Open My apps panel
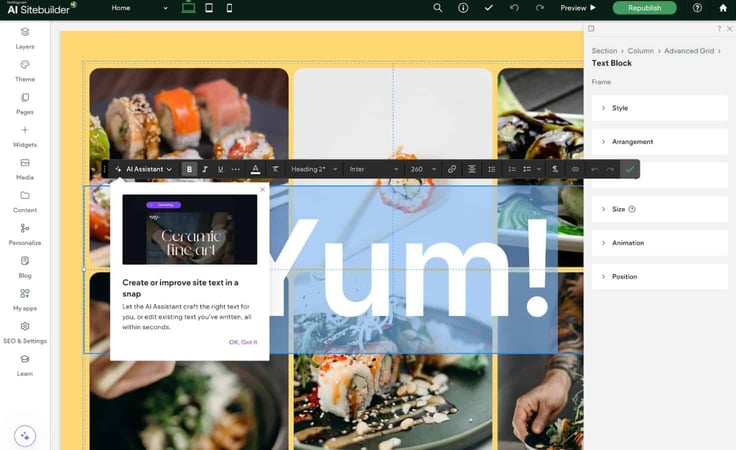 pyautogui.click(x=25, y=300)
